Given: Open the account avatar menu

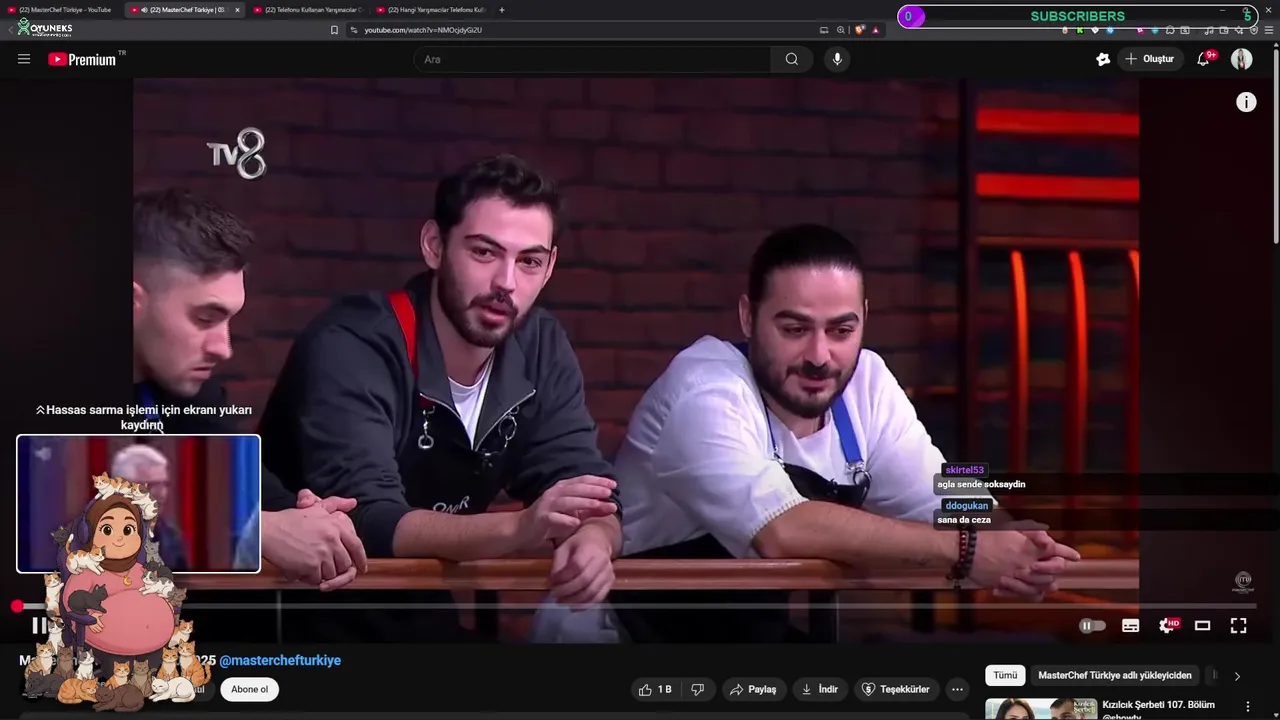Looking at the screenshot, I should click(1241, 59).
